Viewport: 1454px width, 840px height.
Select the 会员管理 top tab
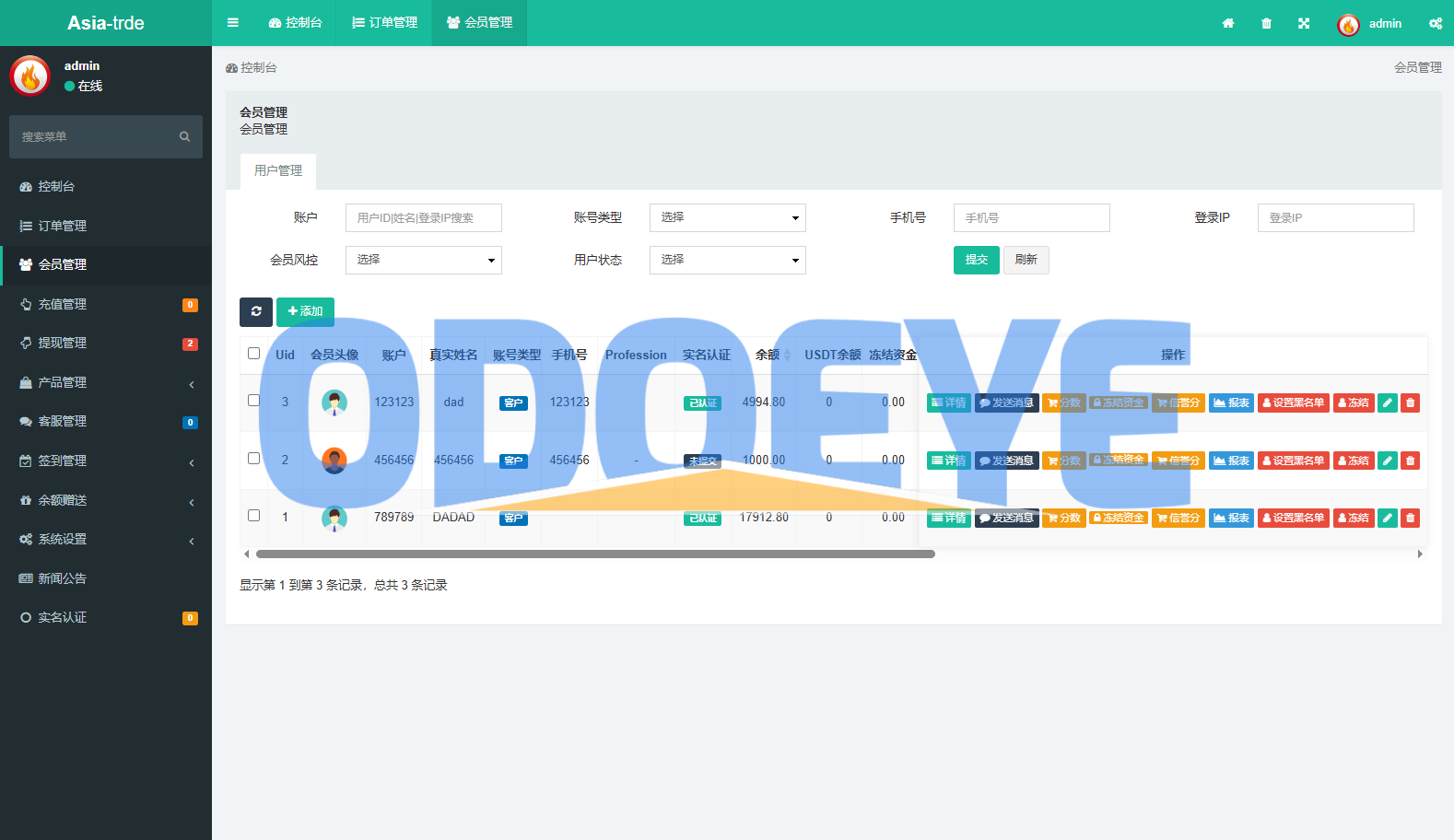(480, 23)
